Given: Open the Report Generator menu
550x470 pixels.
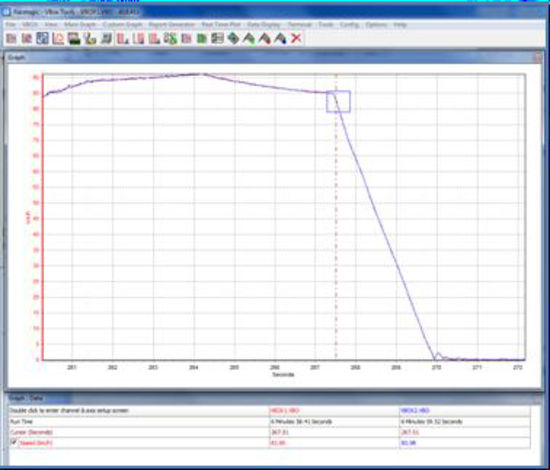Looking at the screenshot, I should pyautogui.click(x=172, y=25).
